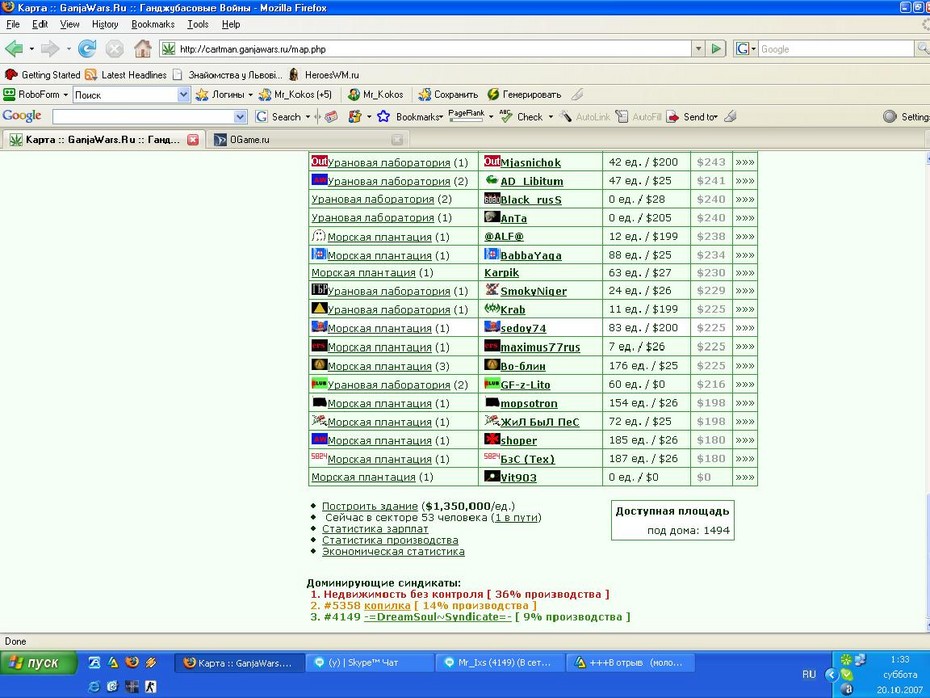Open the Построить здание link
Screen dimensions: 930x698
pyautogui.click(x=370, y=506)
